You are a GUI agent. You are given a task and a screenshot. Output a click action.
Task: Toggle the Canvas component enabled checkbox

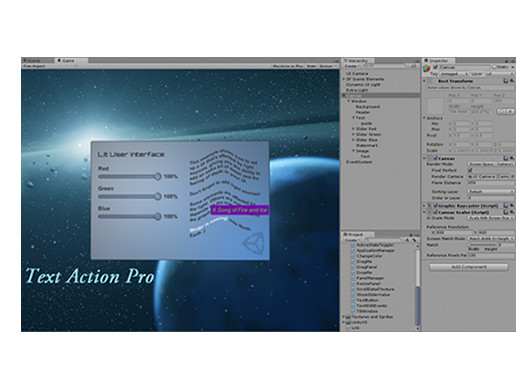coord(435,158)
